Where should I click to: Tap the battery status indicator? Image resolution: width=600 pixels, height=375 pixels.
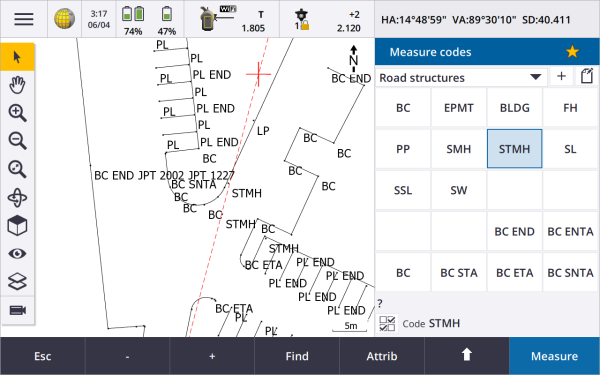click(x=150, y=19)
